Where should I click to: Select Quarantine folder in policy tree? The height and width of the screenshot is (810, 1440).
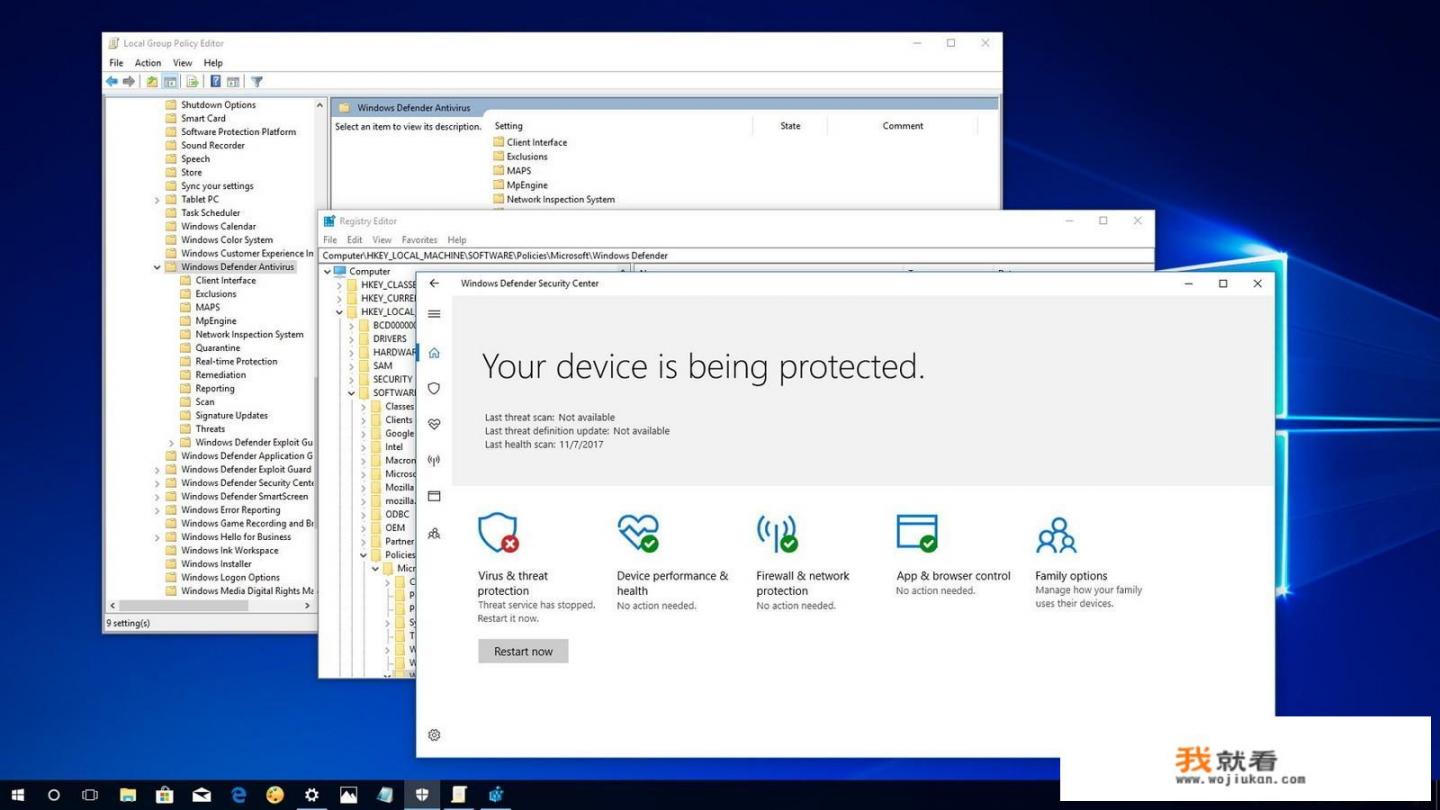tap(217, 348)
